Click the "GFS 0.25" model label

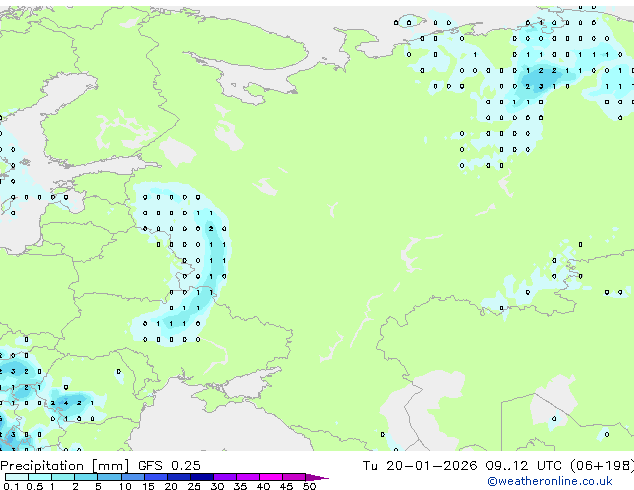[169, 466]
